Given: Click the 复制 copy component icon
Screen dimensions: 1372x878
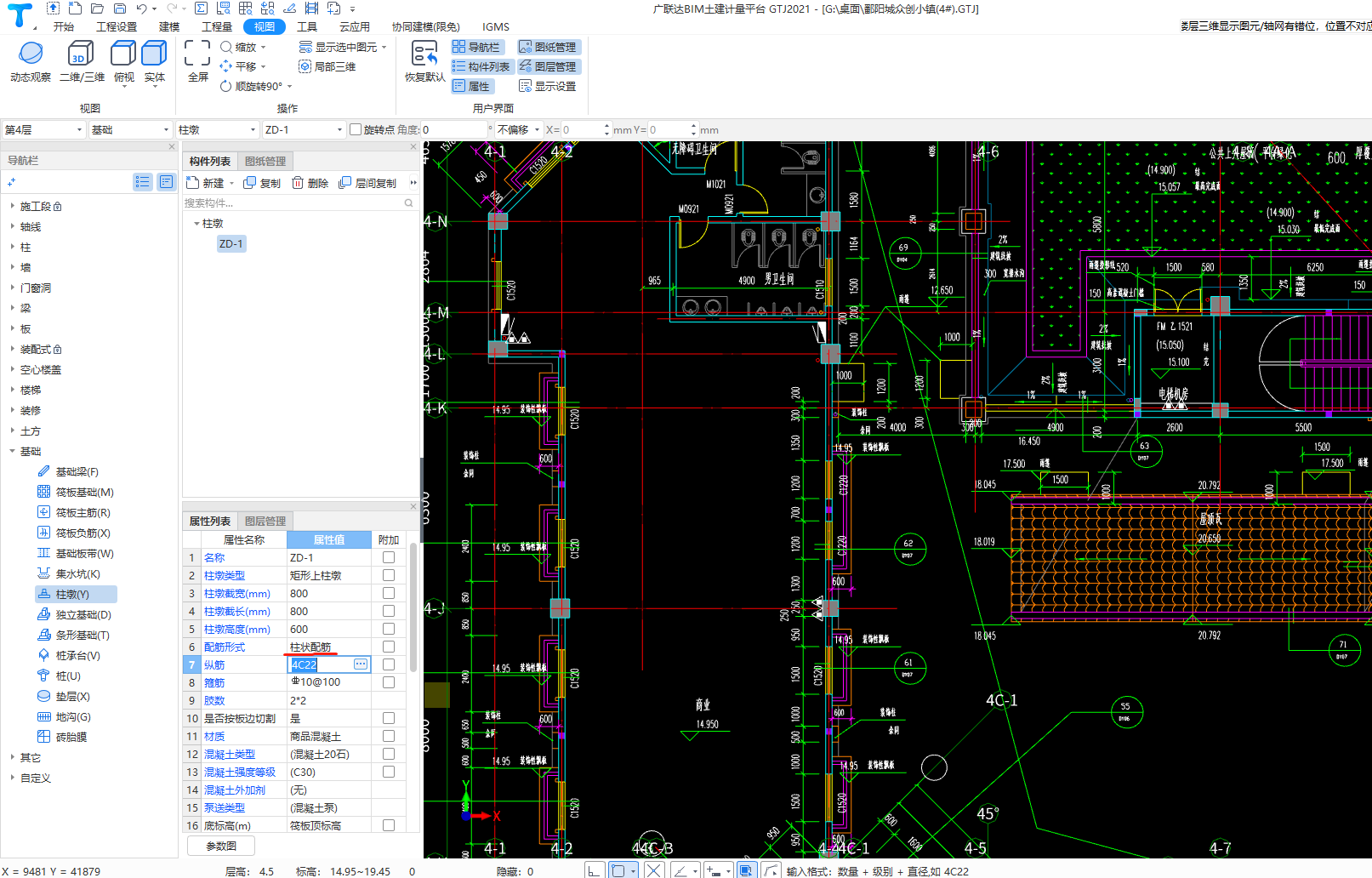Looking at the screenshot, I should click(x=262, y=183).
